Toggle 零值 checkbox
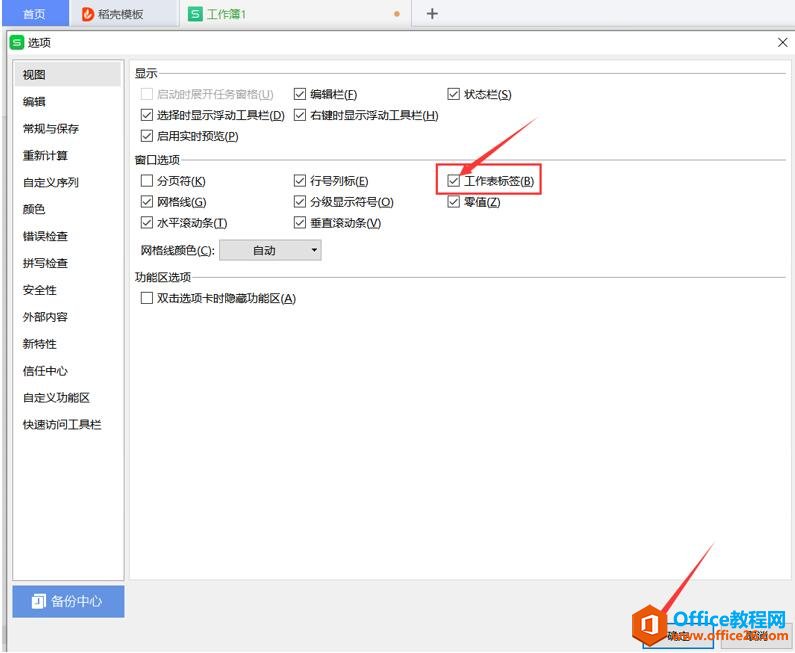Screen dimensions: 795x653 point(453,202)
